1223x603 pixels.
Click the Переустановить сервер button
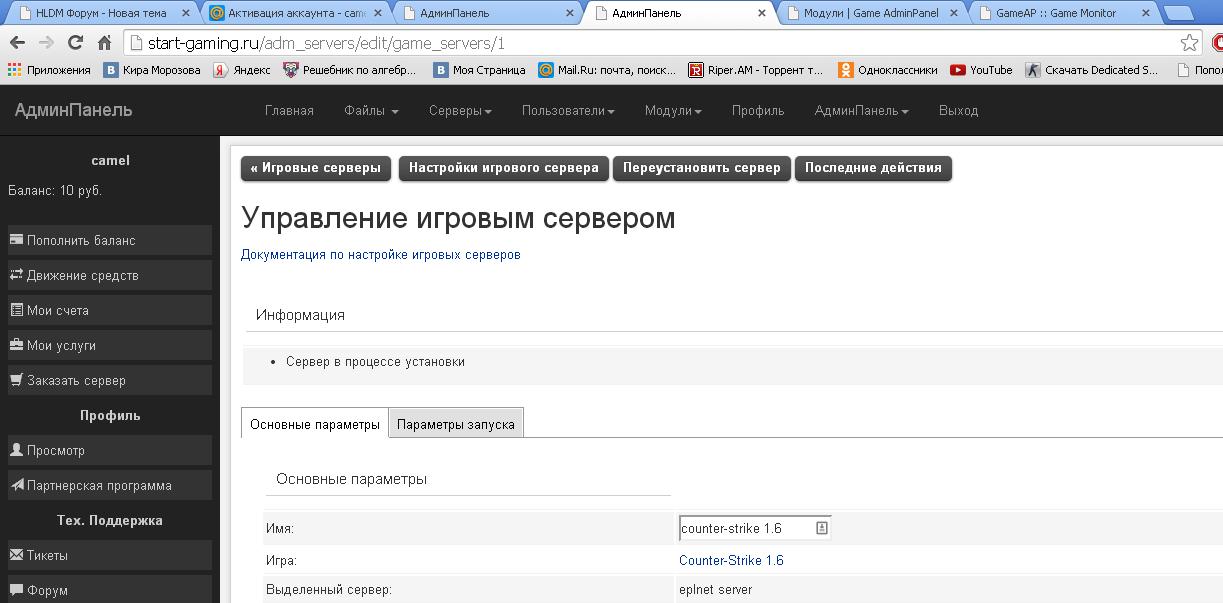click(x=701, y=168)
